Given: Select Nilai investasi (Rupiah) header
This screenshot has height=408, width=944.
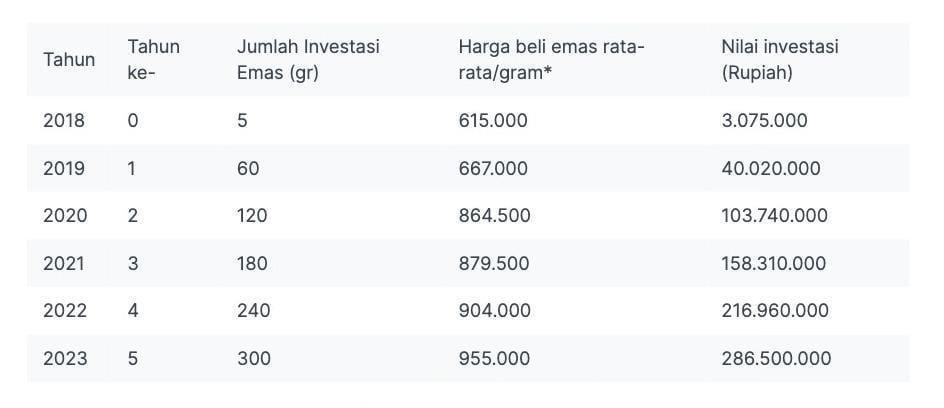Looking at the screenshot, I should [780, 60].
